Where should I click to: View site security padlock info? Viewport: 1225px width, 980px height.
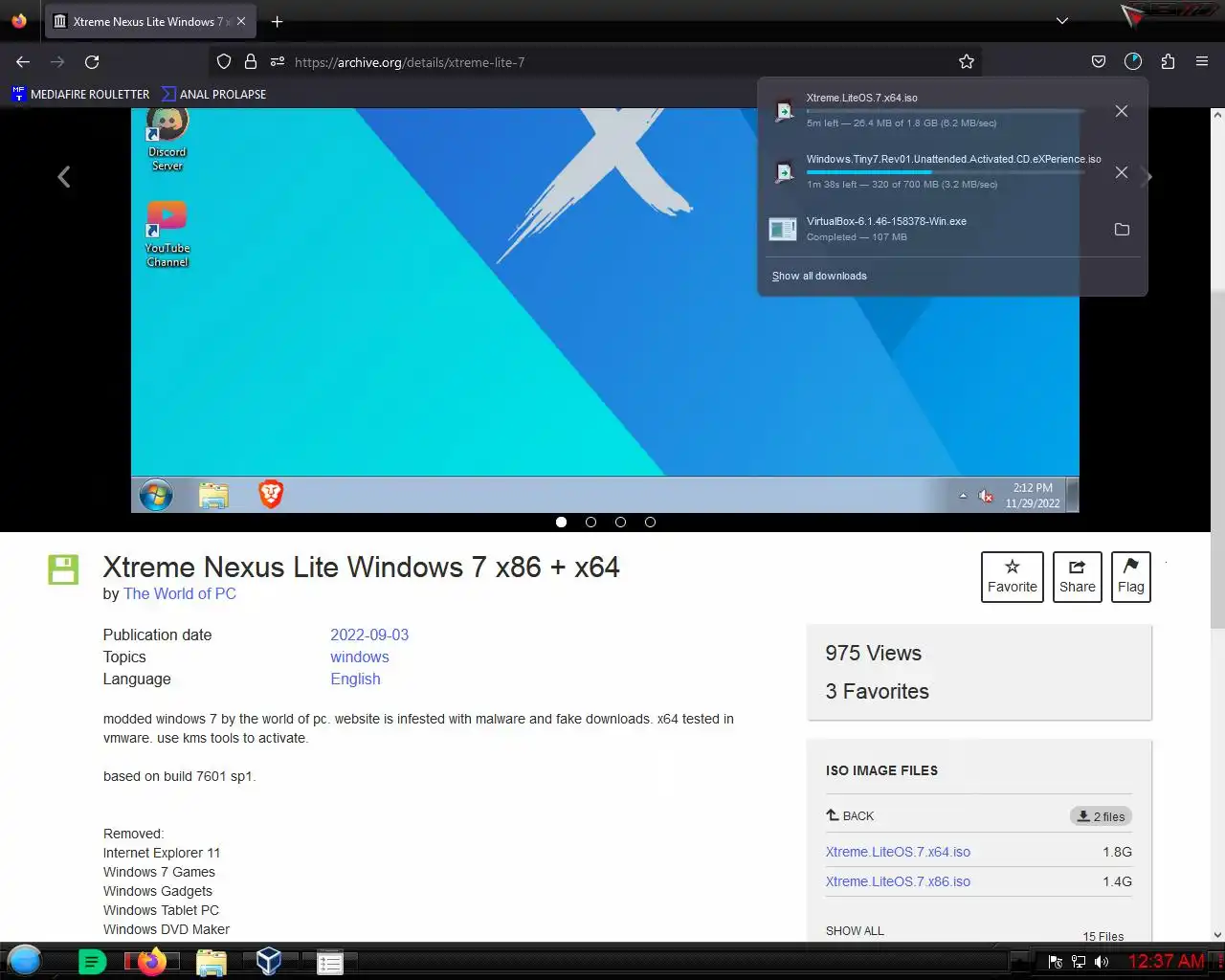[x=251, y=62]
